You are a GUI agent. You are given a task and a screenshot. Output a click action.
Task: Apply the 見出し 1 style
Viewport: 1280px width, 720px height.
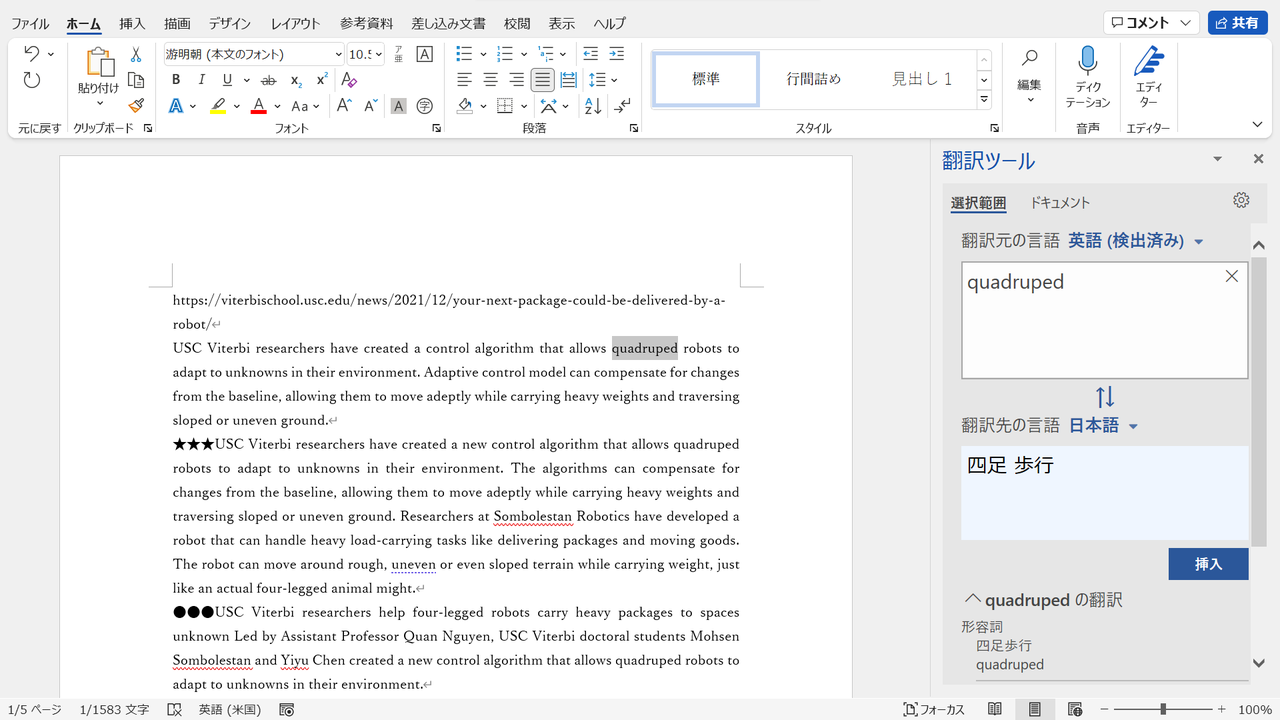coord(922,79)
